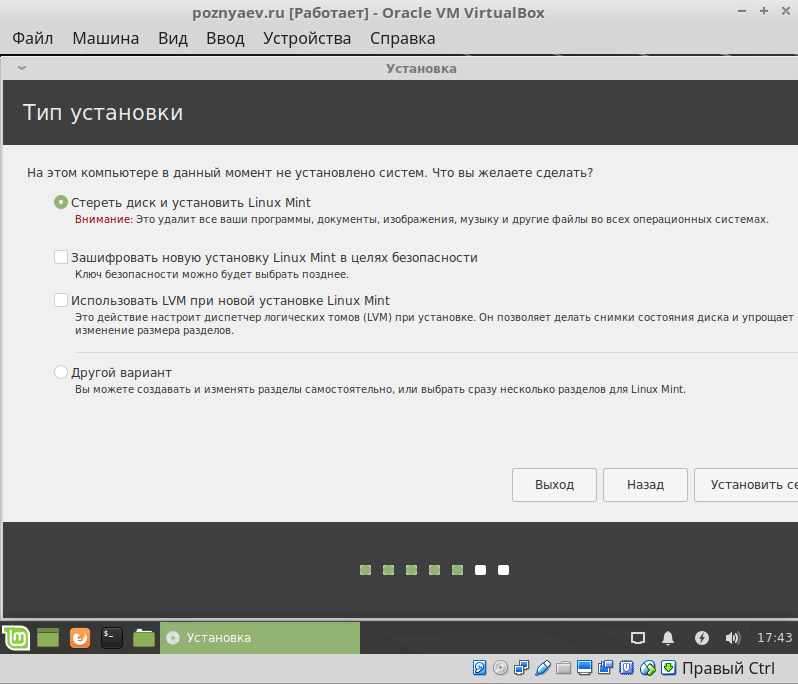Click the Установка taskbar window button

[x=260, y=638]
